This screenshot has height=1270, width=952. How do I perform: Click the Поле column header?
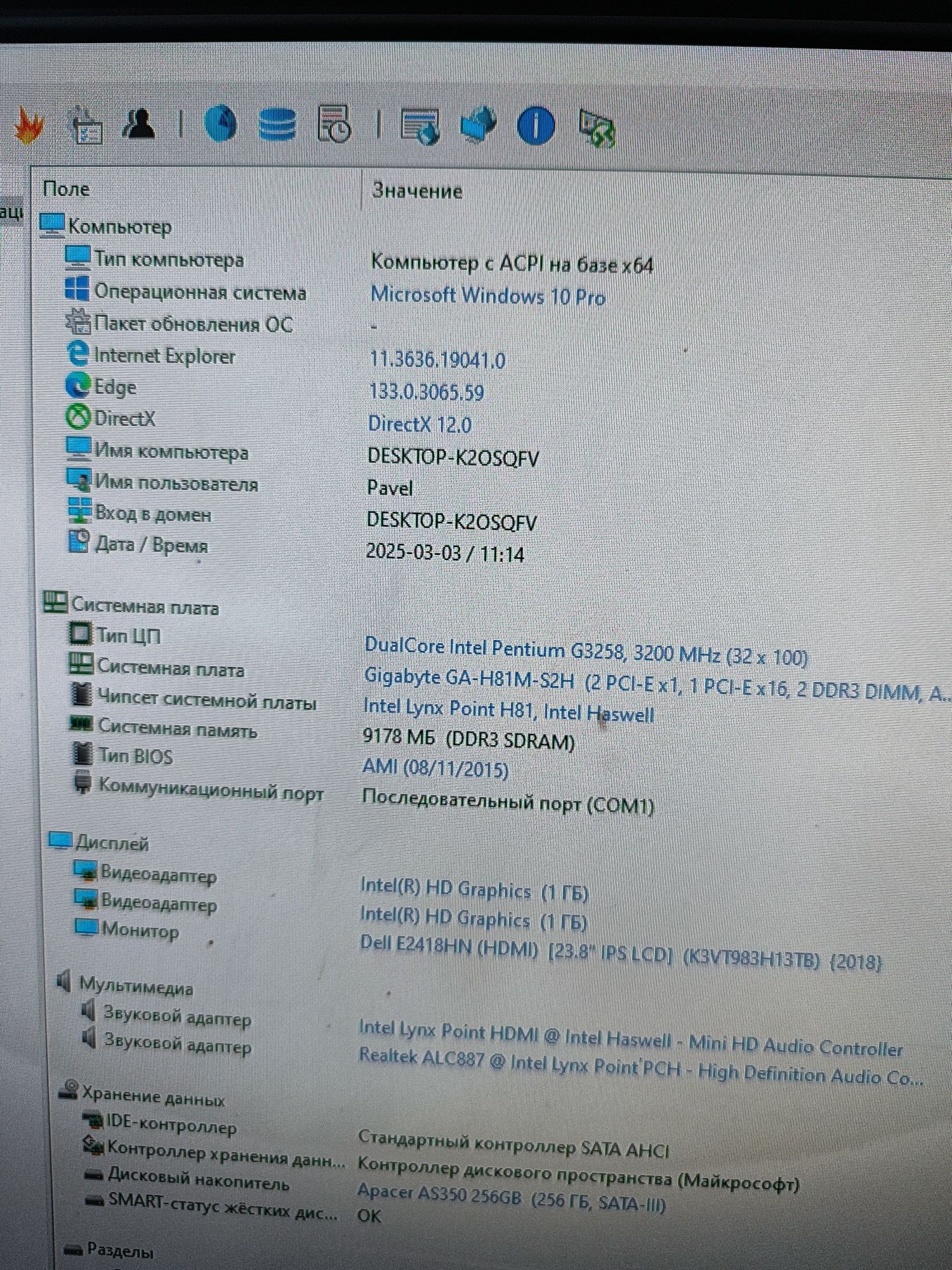pos(66,189)
